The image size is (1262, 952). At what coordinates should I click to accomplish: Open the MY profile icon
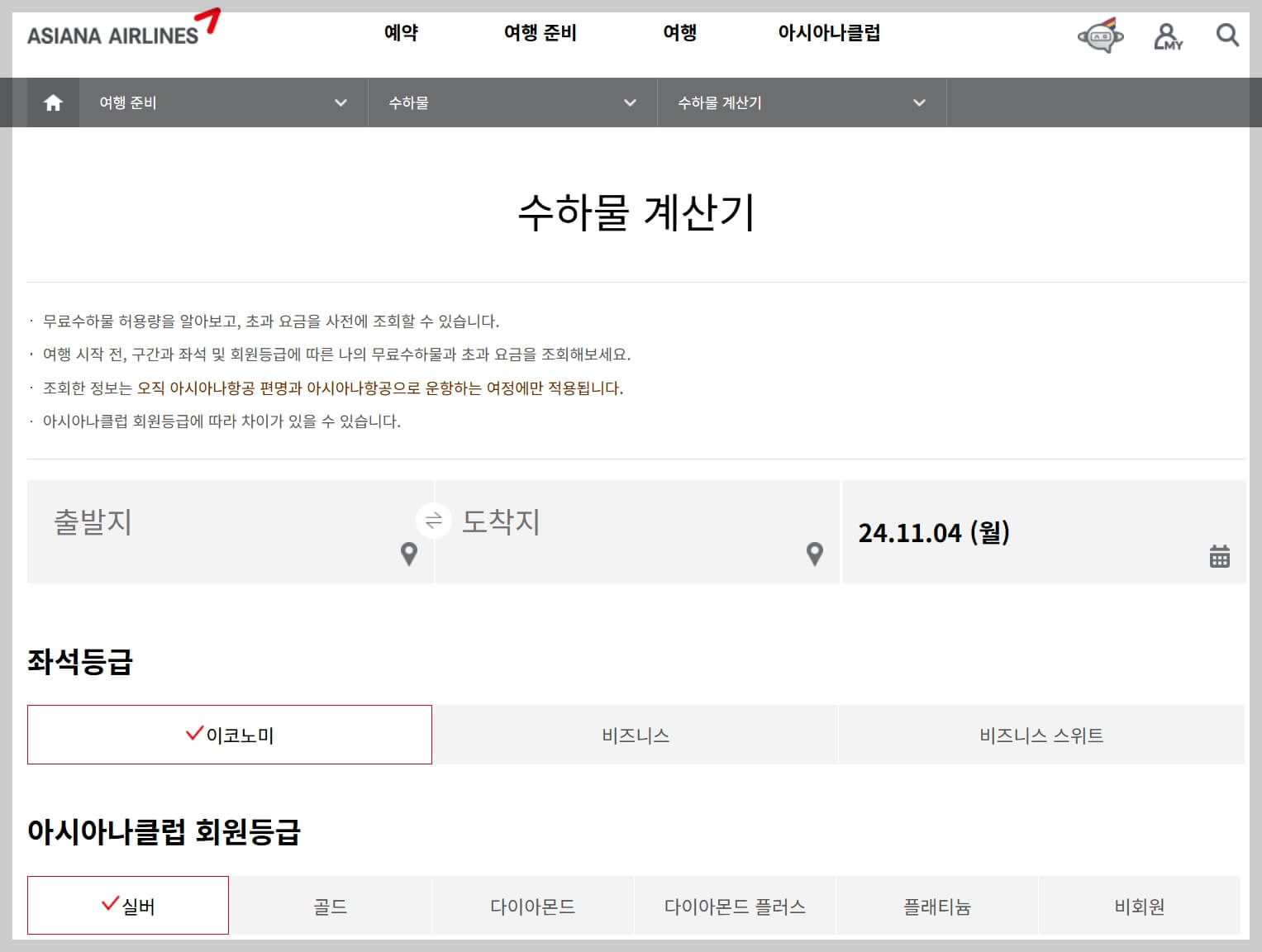(x=1167, y=36)
